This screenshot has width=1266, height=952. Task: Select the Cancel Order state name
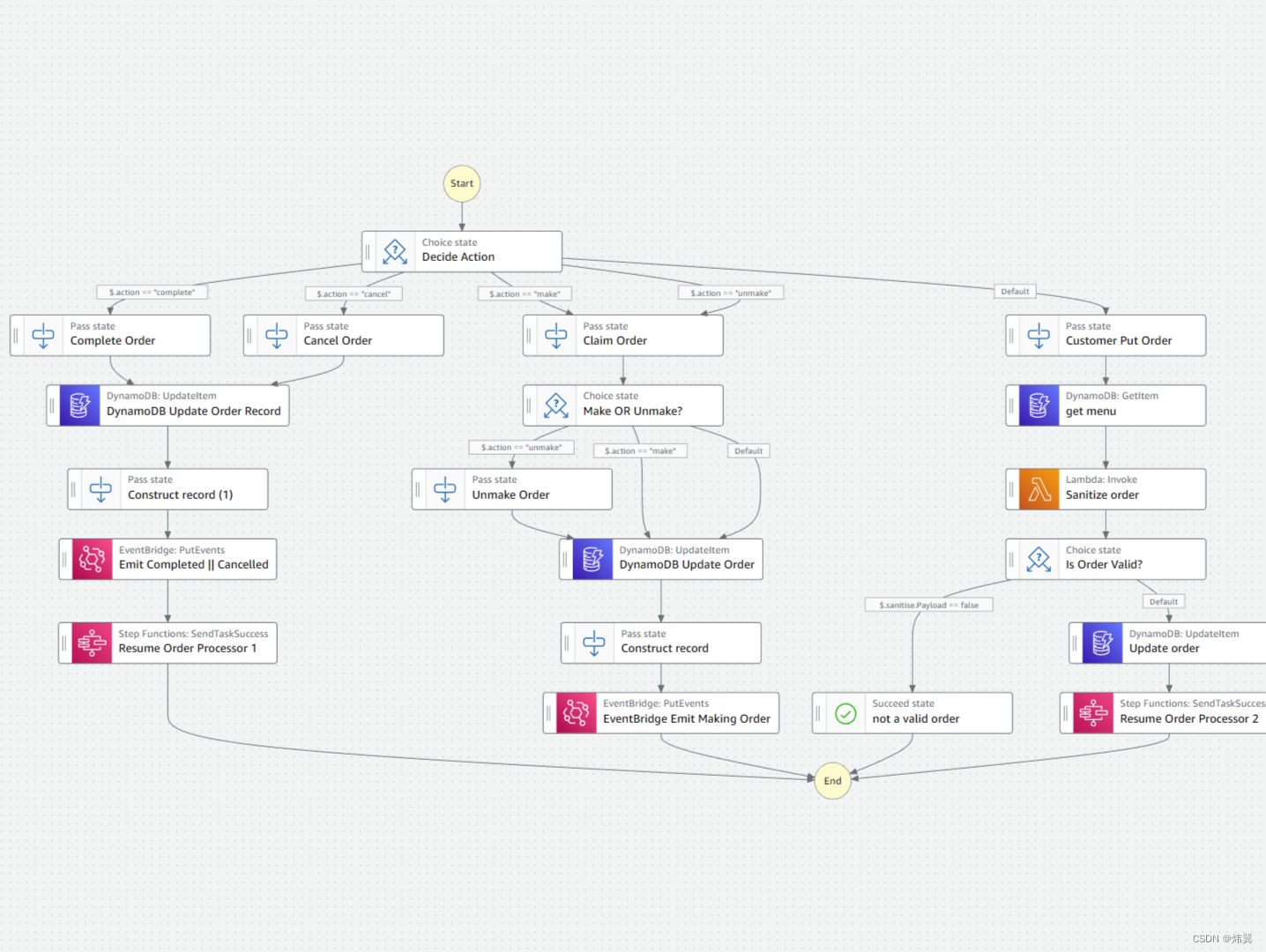point(338,341)
